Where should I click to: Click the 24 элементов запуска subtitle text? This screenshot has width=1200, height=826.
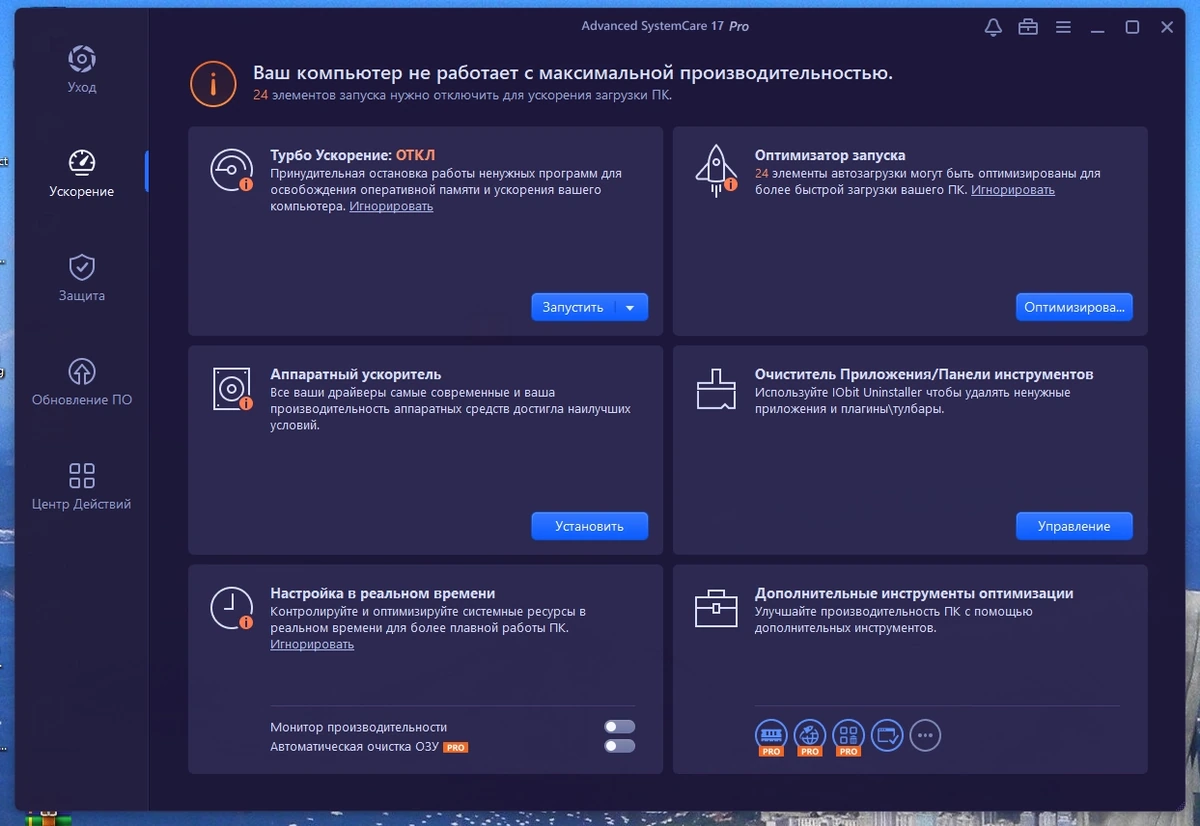click(462, 96)
